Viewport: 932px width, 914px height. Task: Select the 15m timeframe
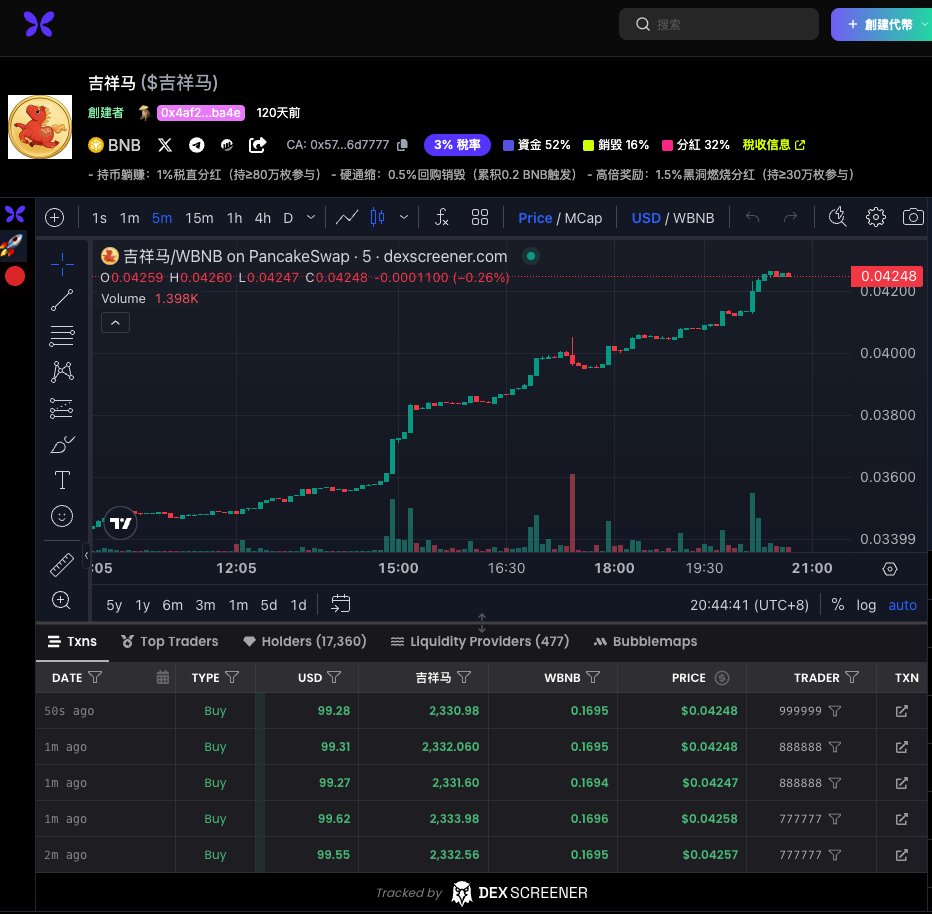tap(199, 218)
